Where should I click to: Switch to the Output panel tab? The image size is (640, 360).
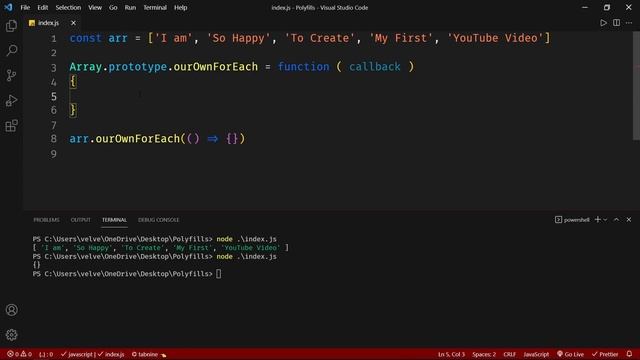point(80,220)
